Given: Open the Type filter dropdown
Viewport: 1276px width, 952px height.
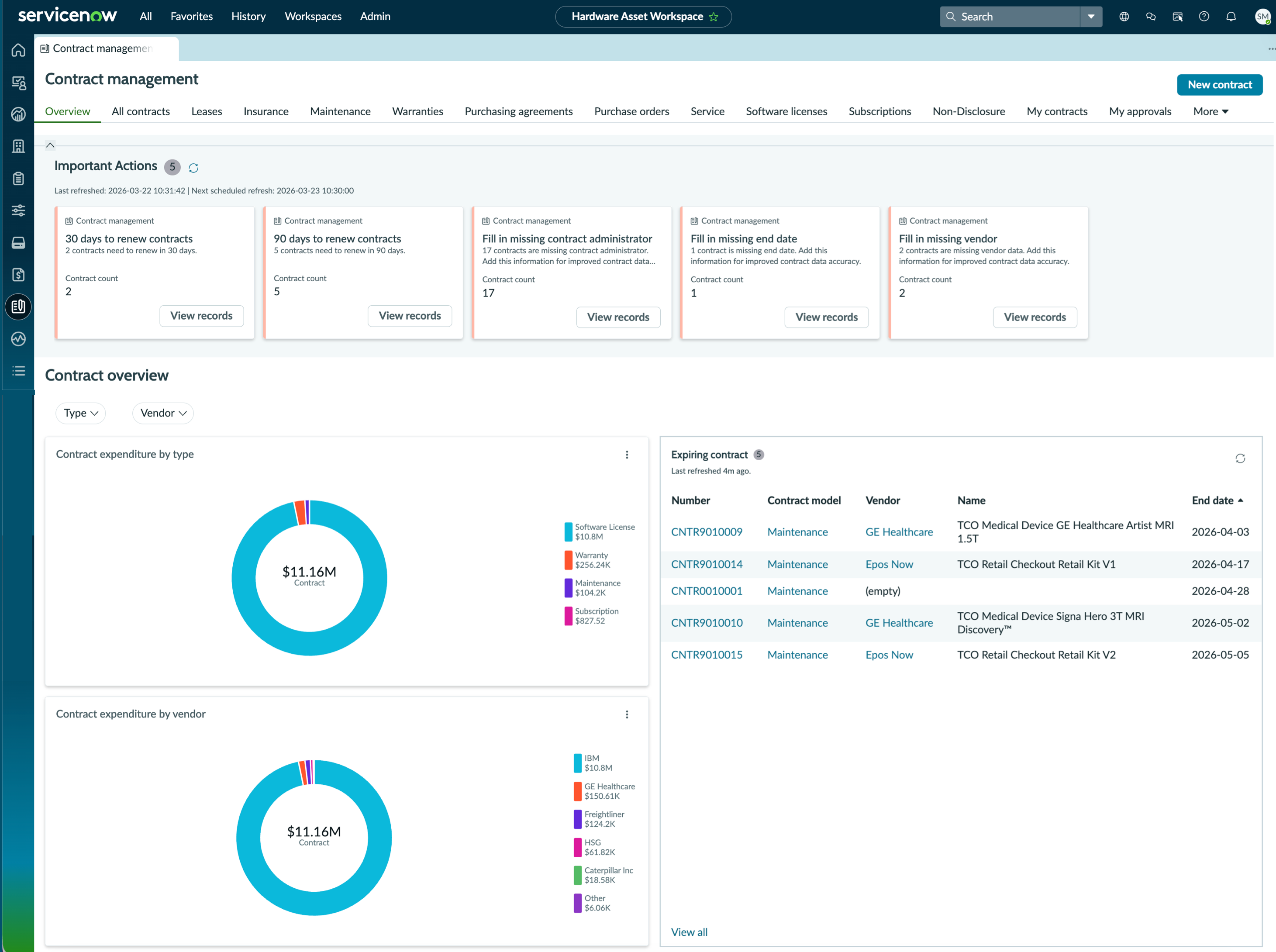Looking at the screenshot, I should coord(81,413).
